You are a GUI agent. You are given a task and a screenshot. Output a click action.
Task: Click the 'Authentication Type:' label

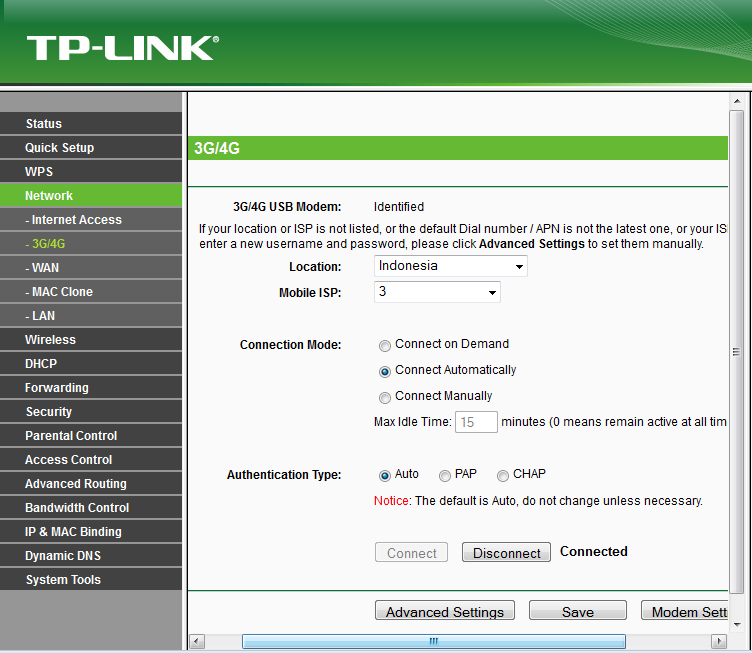(x=284, y=475)
